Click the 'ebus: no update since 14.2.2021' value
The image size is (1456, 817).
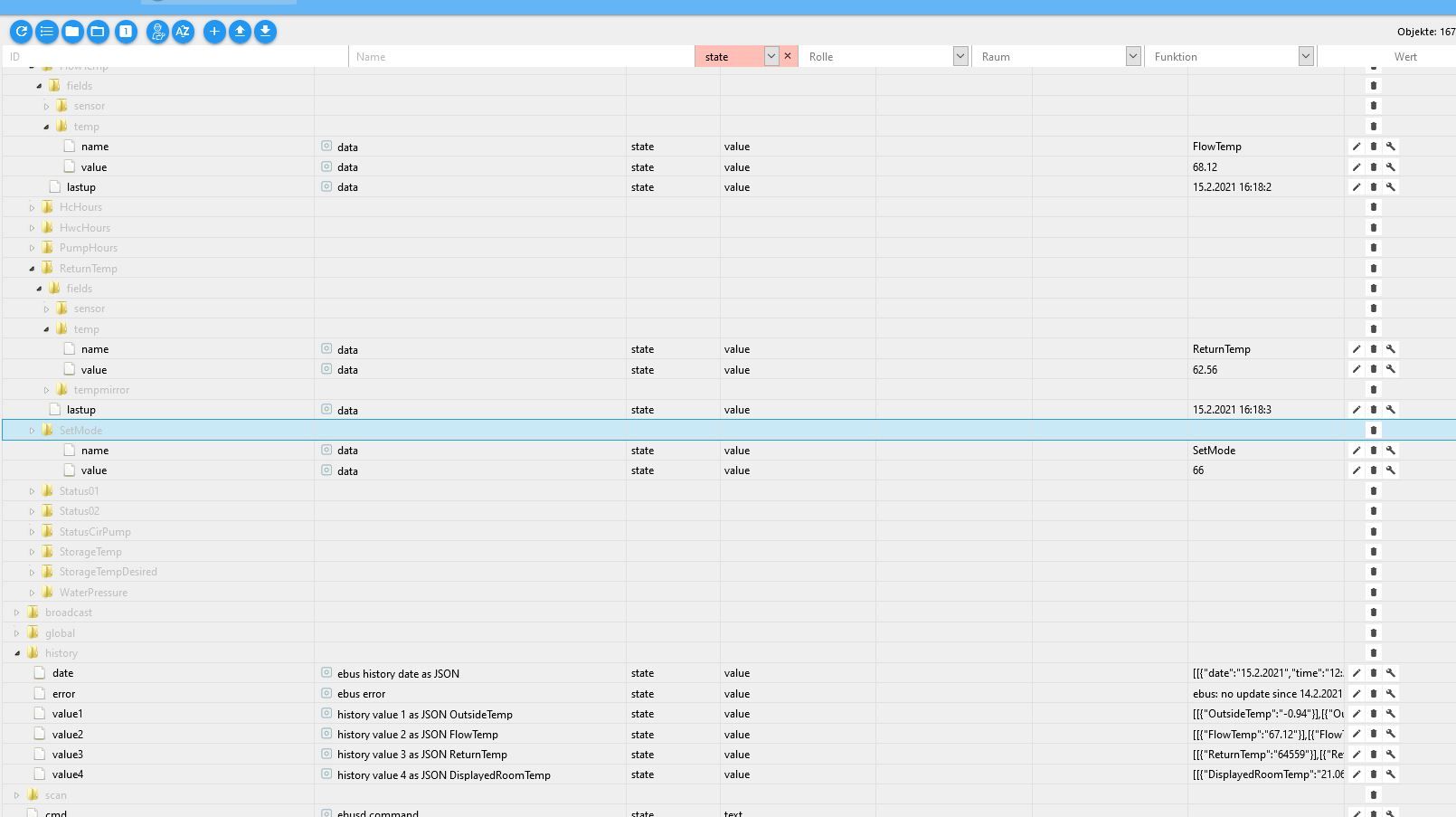(x=1267, y=694)
